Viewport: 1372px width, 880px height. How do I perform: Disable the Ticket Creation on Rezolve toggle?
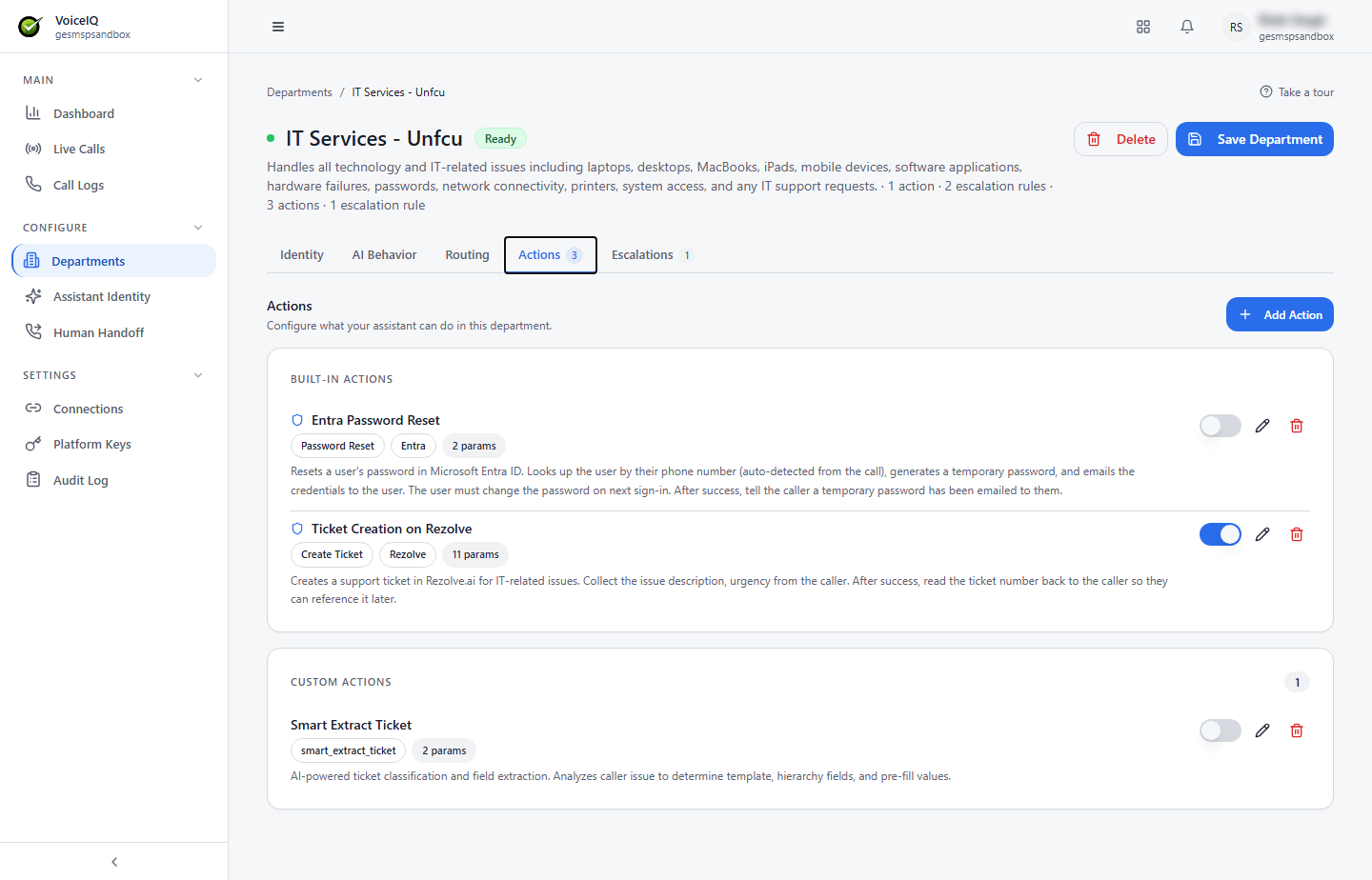1221,534
